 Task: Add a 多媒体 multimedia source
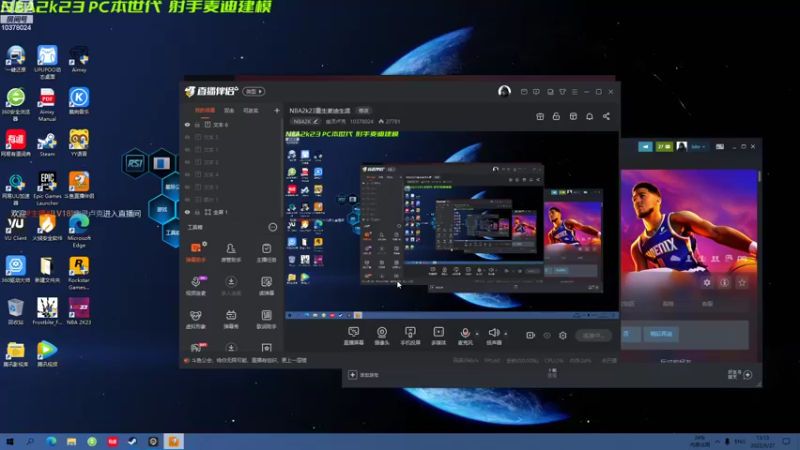[x=439, y=336]
